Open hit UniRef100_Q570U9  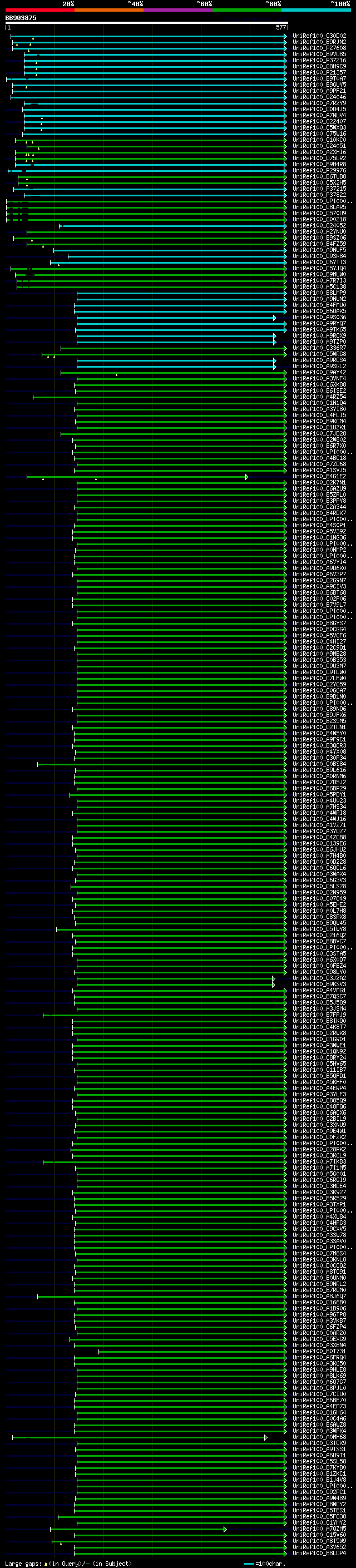coord(319,213)
